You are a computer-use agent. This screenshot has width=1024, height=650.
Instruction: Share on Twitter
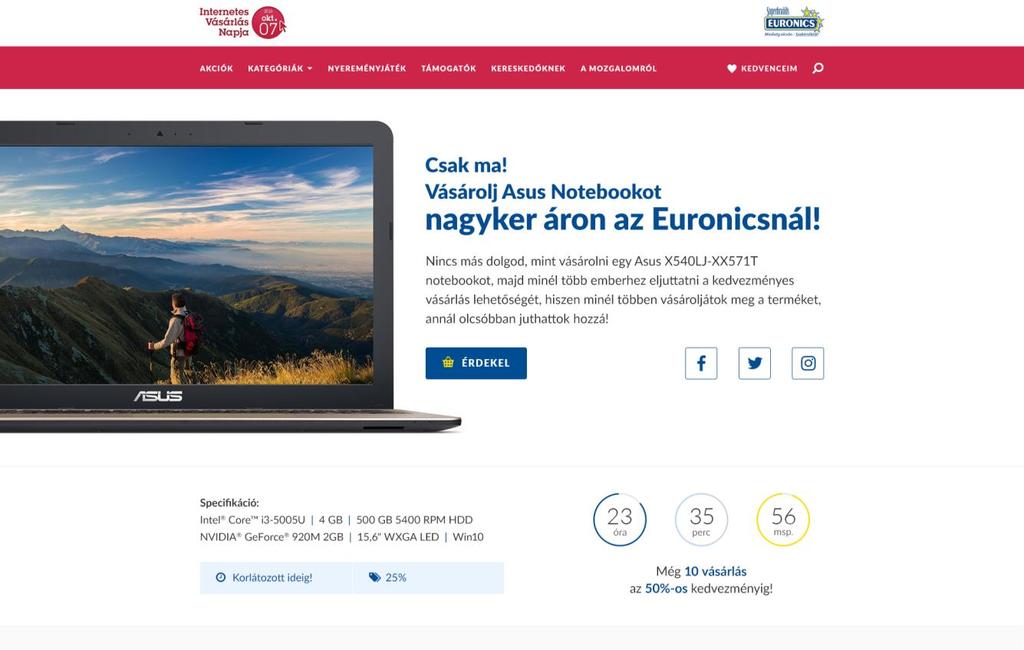coord(754,363)
